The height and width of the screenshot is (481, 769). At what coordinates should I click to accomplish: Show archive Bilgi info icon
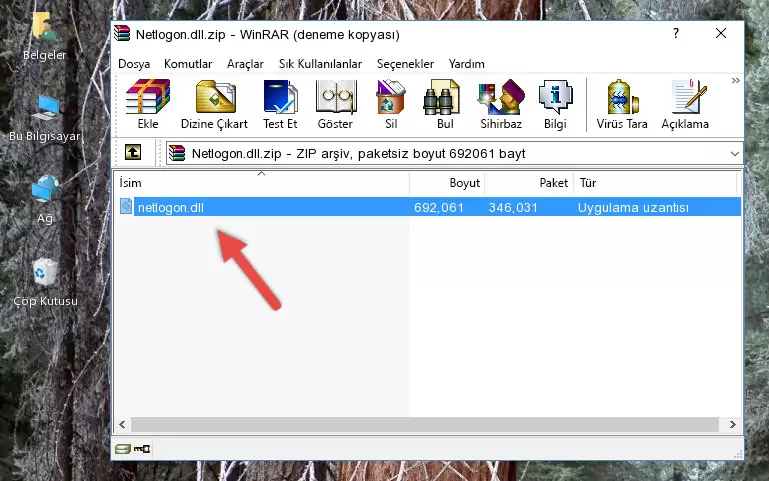(555, 97)
